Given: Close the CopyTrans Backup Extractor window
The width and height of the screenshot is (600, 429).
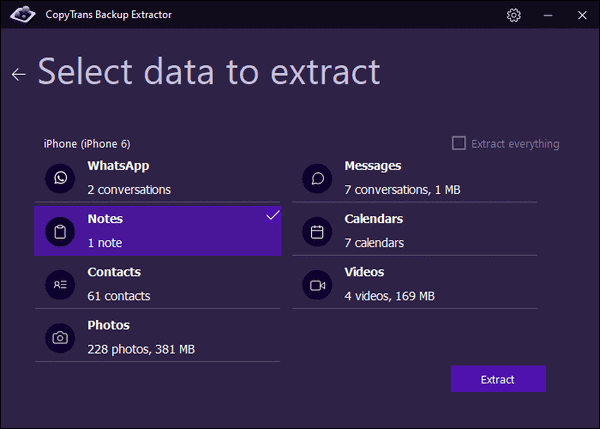Looking at the screenshot, I should pos(582,15).
